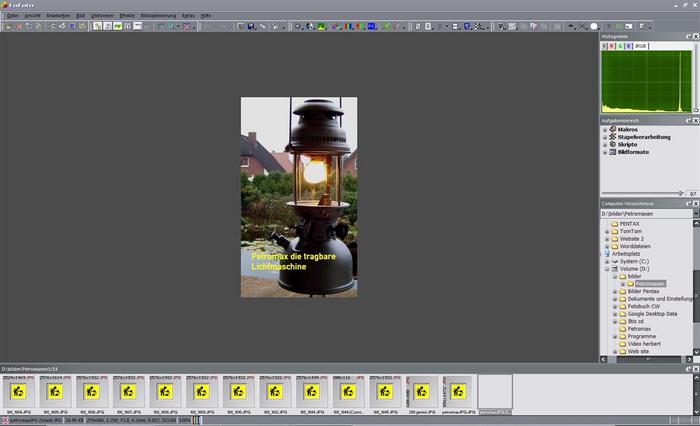Select the Programme folder

642,336
